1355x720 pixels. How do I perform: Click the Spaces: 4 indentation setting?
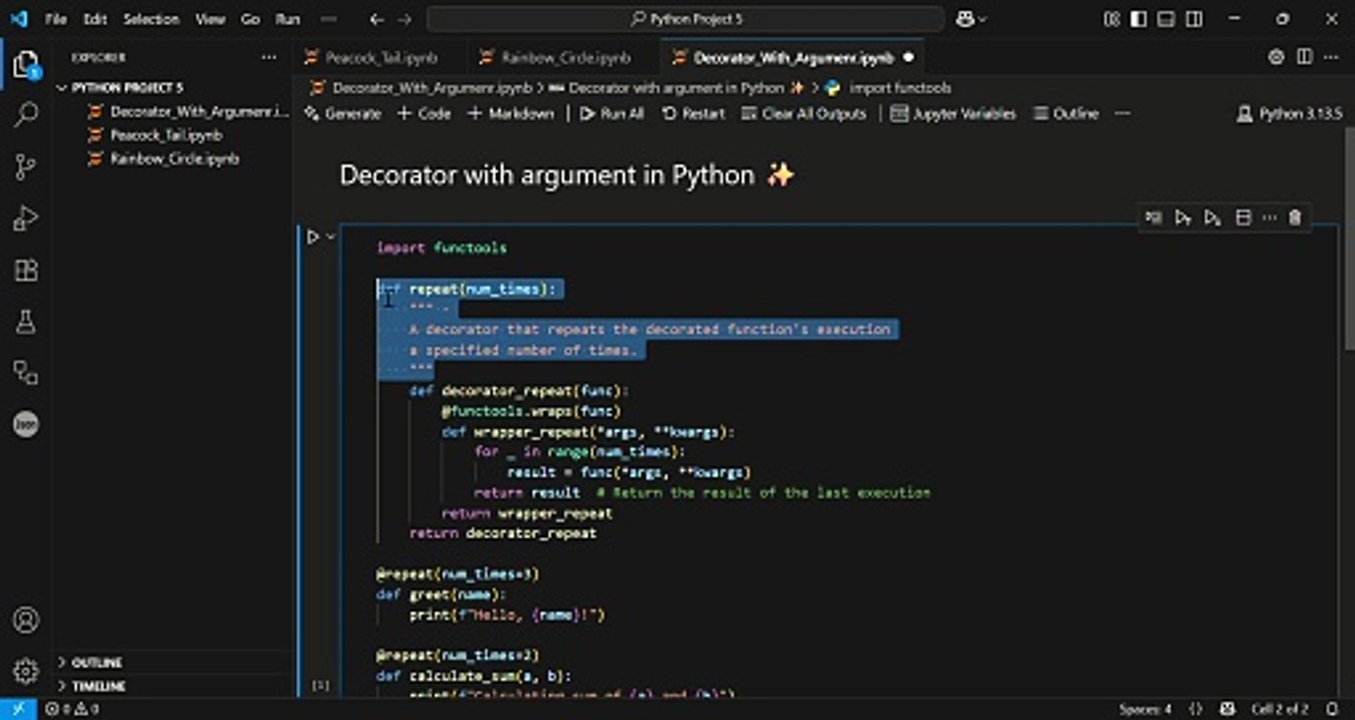coord(1145,709)
